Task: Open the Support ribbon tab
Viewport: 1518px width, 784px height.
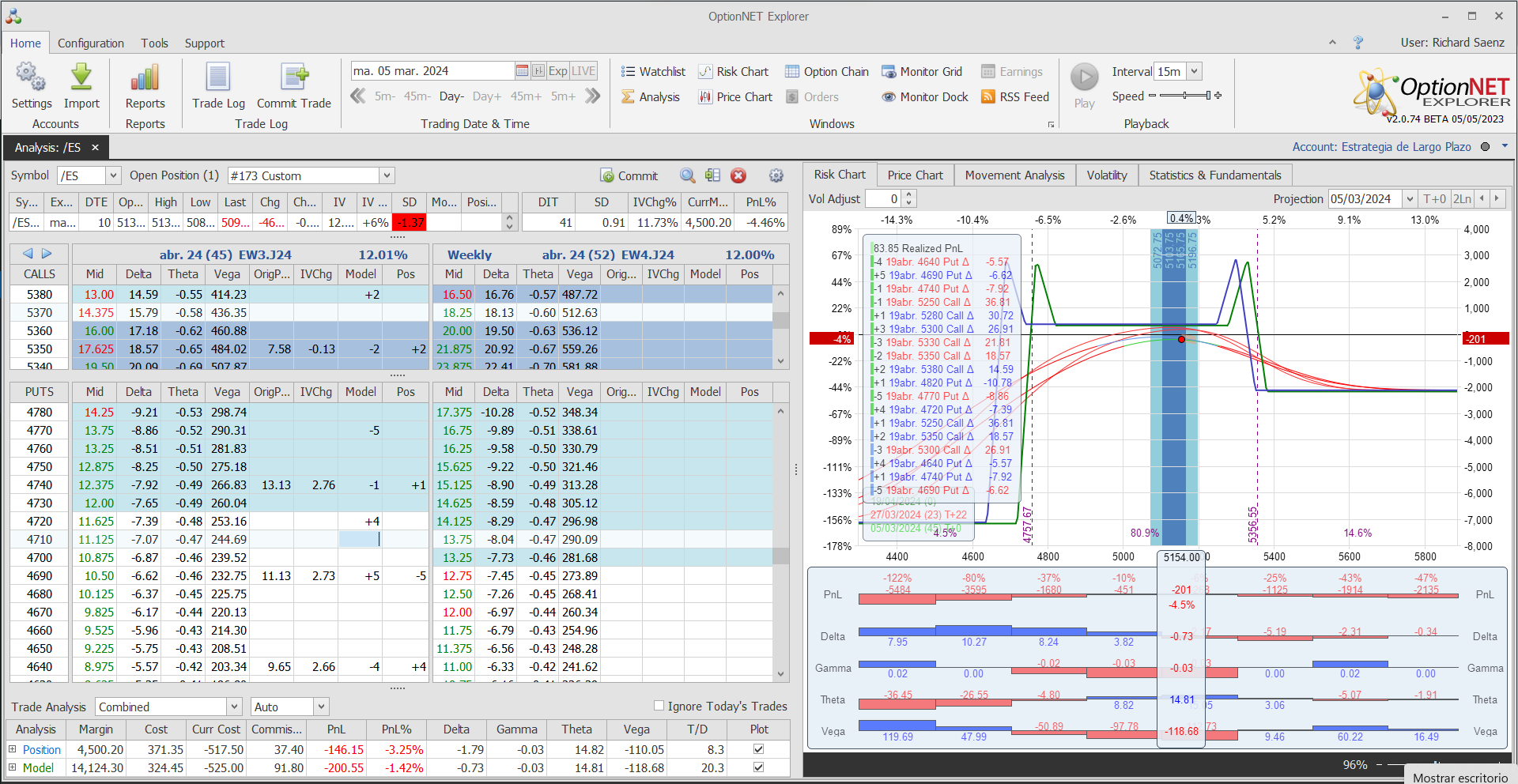Action: point(204,43)
